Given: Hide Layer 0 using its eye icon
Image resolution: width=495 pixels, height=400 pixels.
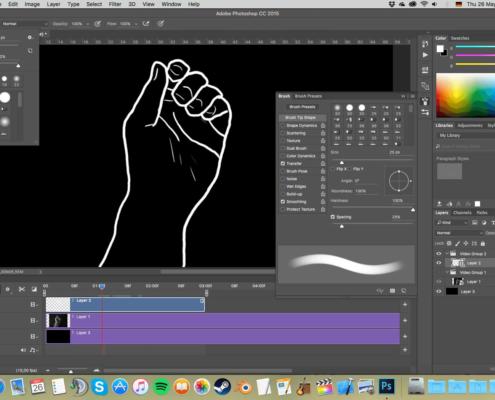Looking at the screenshot, I should 439,291.
